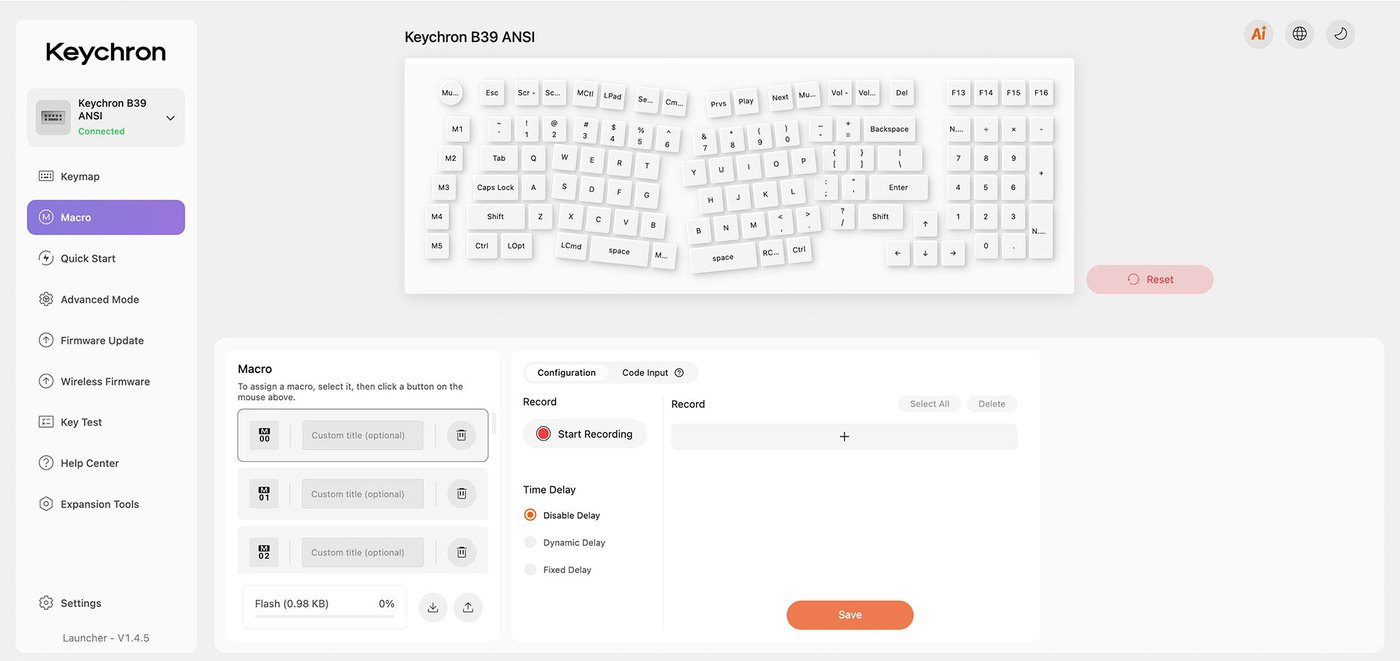Image resolution: width=1400 pixels, height=661 pixels.
Task: Switch to the Configuration tab
Action: pyautogui.click(x=566, y=373)
